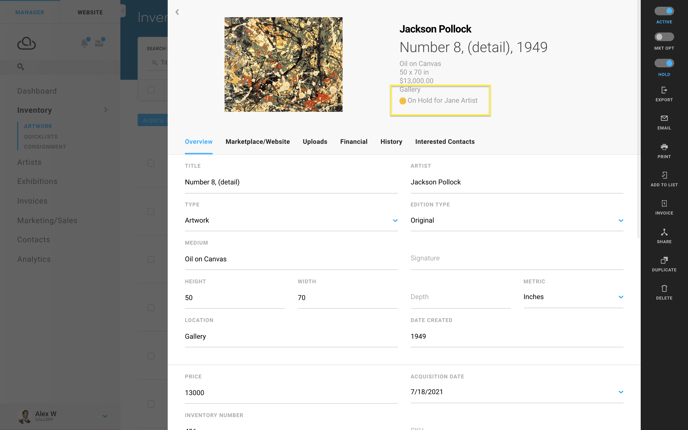Open Consignment under Inventory

(x=45, y=147)
